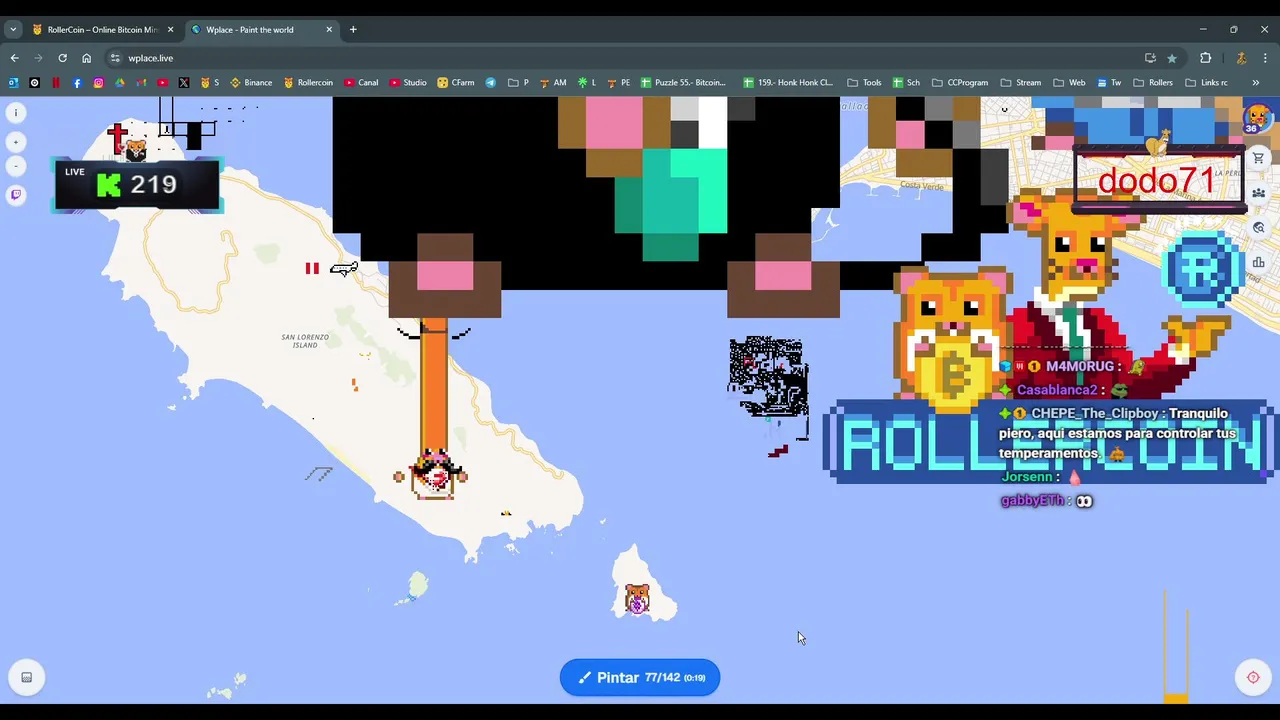Image resolution: width=1280 pixels, height=720 pixels.
Task: Open the Twitch link icon
Action: click(16, 195)
